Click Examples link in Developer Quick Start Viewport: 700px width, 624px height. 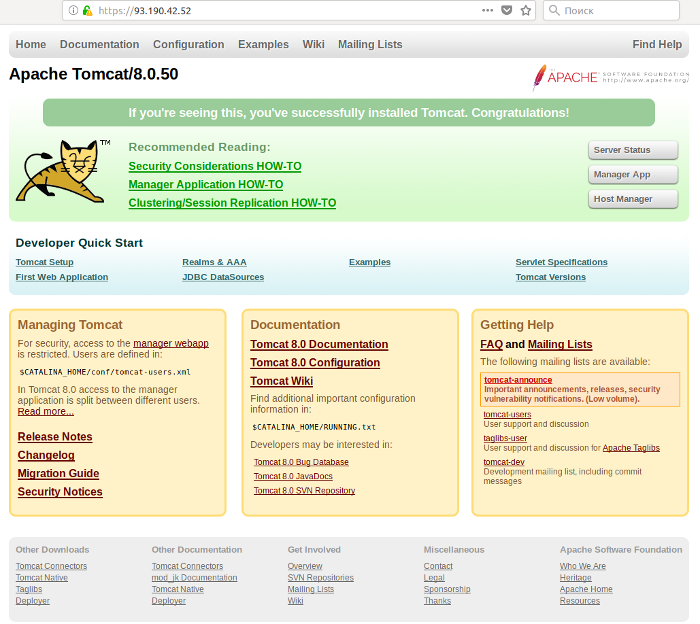pos(370,262)
